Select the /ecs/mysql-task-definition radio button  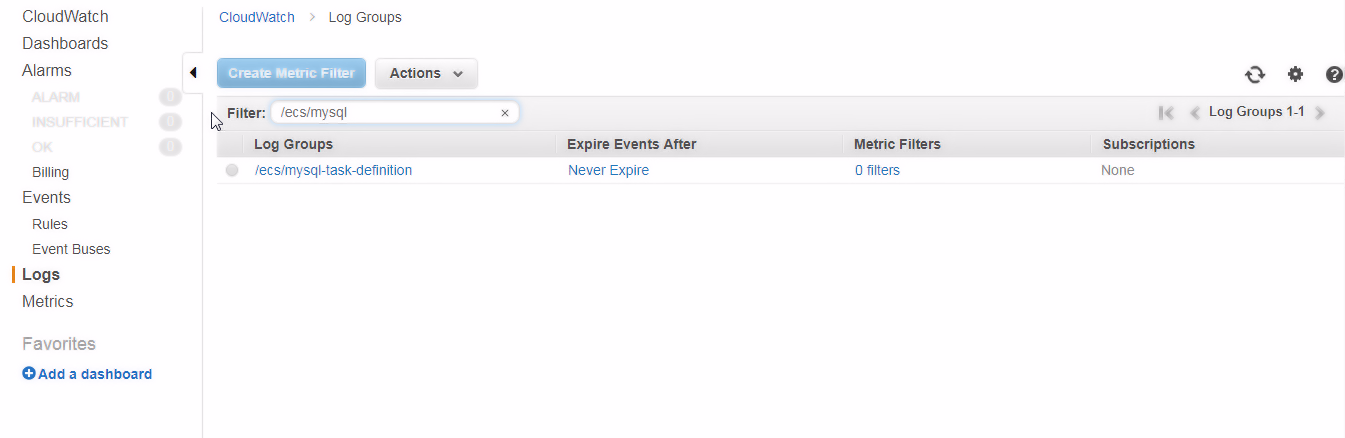tap(232, 170)
